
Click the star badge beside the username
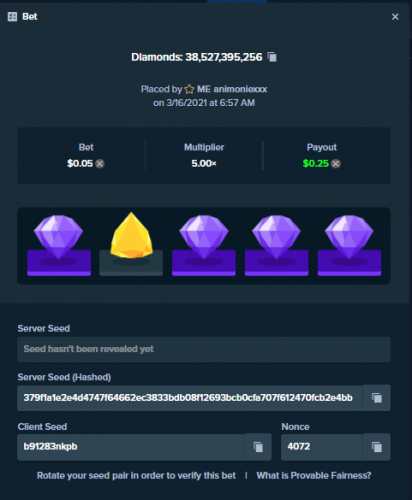pyautogui.click(x=189, y=89)
